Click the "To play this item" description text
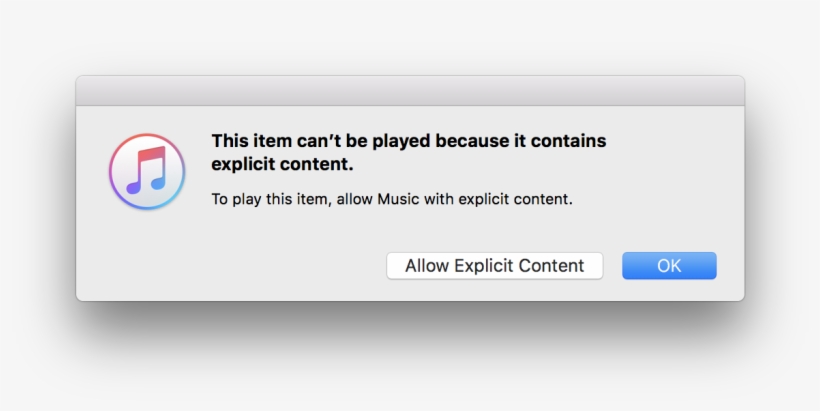 (x=270, y=199)
